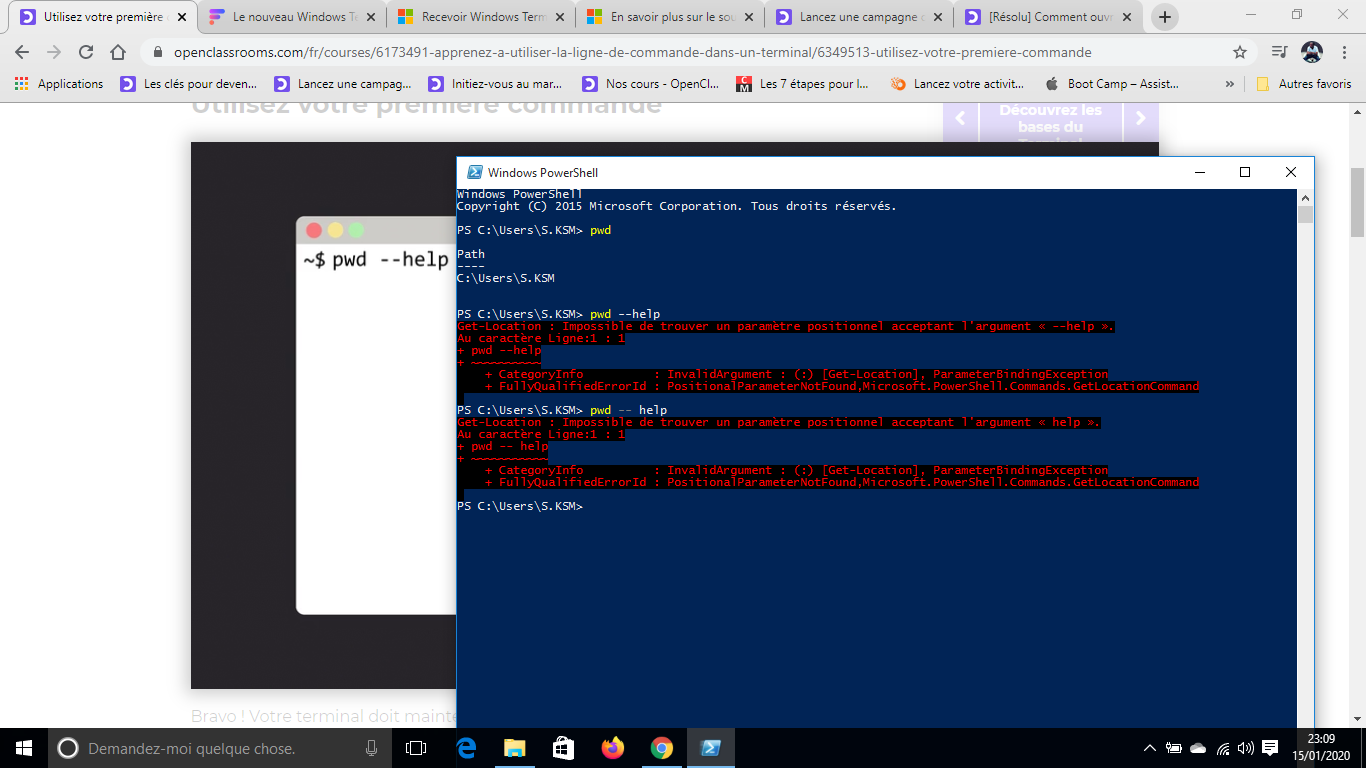Click the microphone icon in Cortana search
The width and height of the screenshot is (1366, 768).
pyautogui.click(x=372, y=748)
